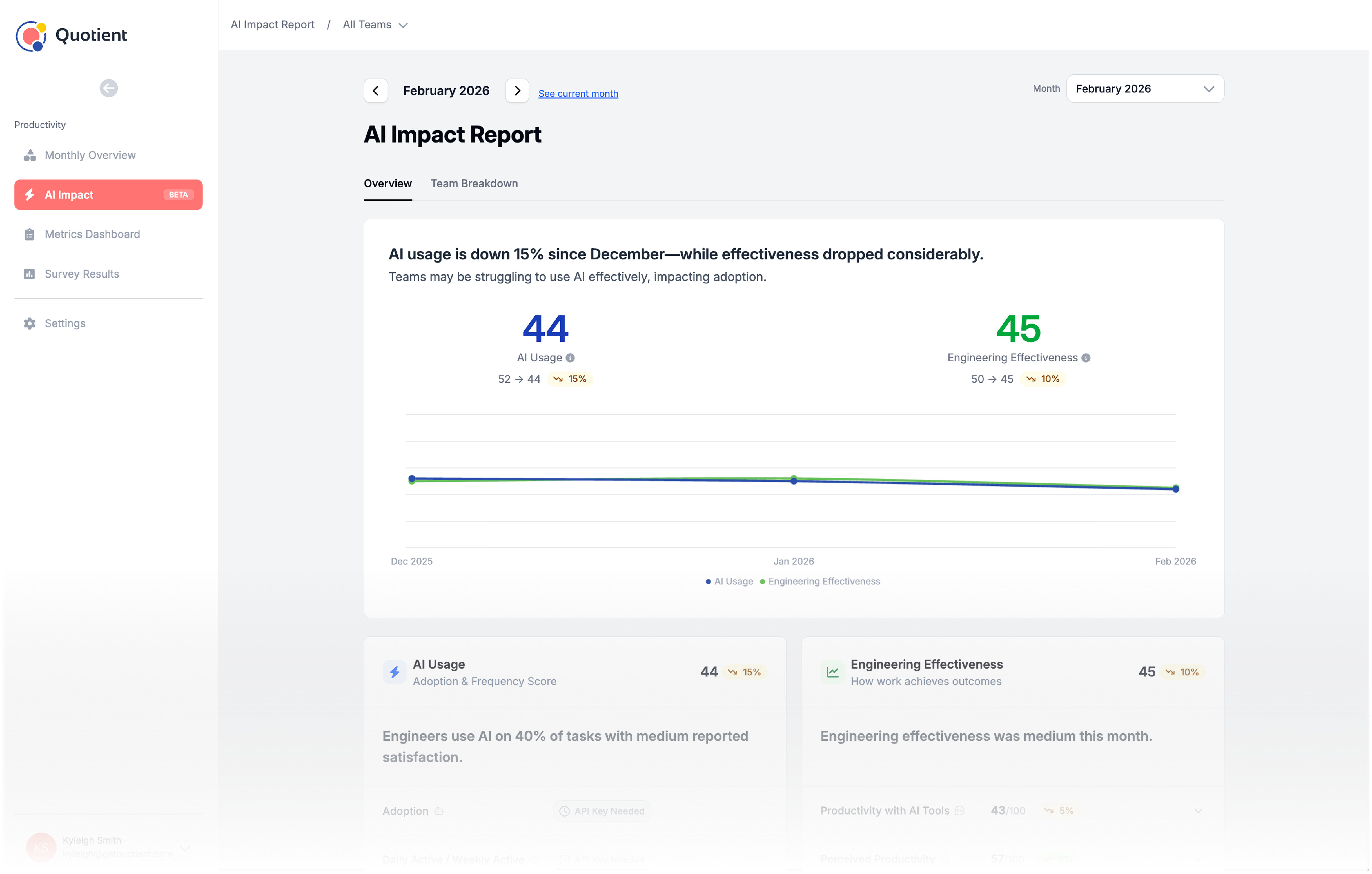The height and width of the screenshot is (874, 1372).
Task: Go to the previous month with the left arrow
Action: click(x=375, y=90)
